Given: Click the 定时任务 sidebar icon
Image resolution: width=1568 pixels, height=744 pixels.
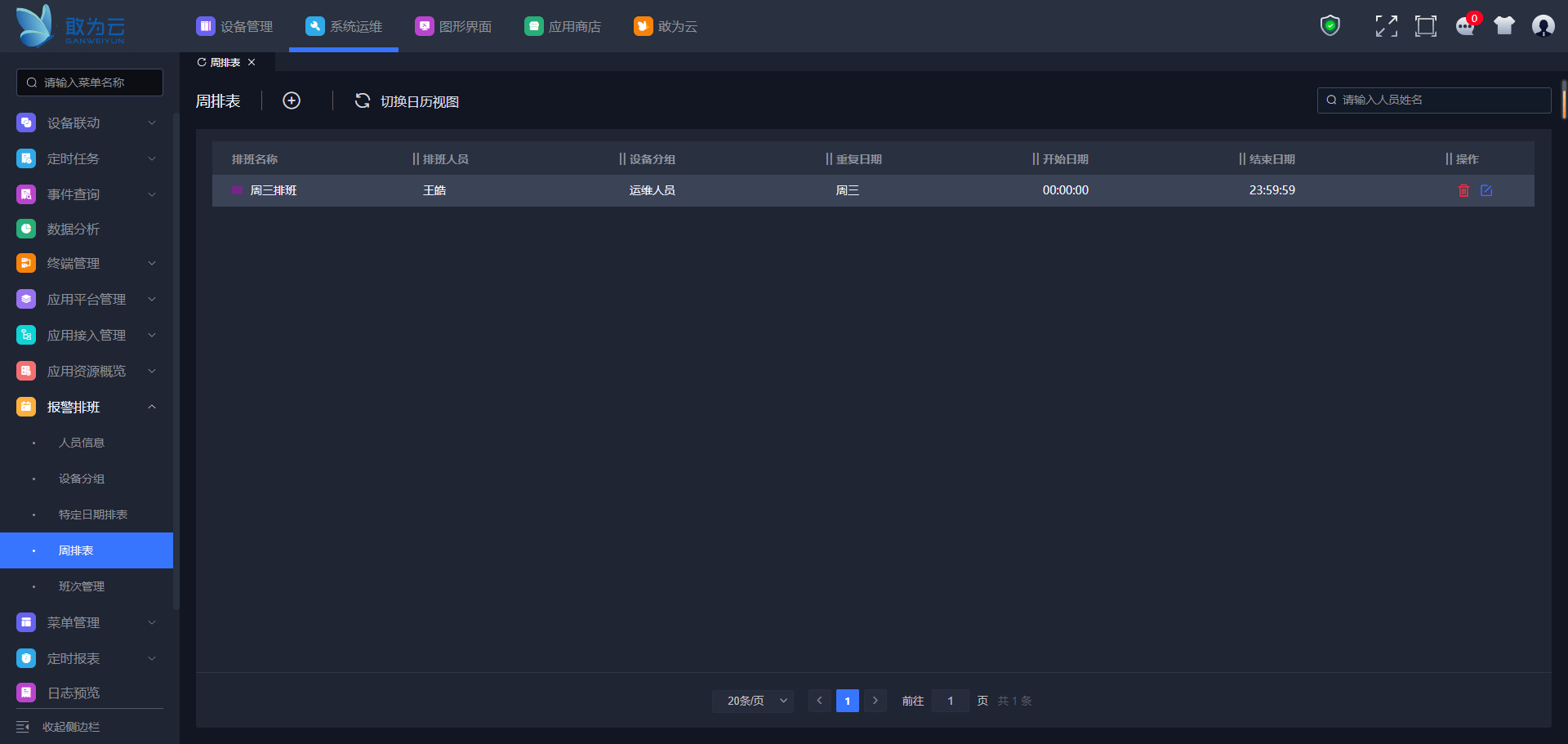Looking at the screenshot, I should click(26, 158).
